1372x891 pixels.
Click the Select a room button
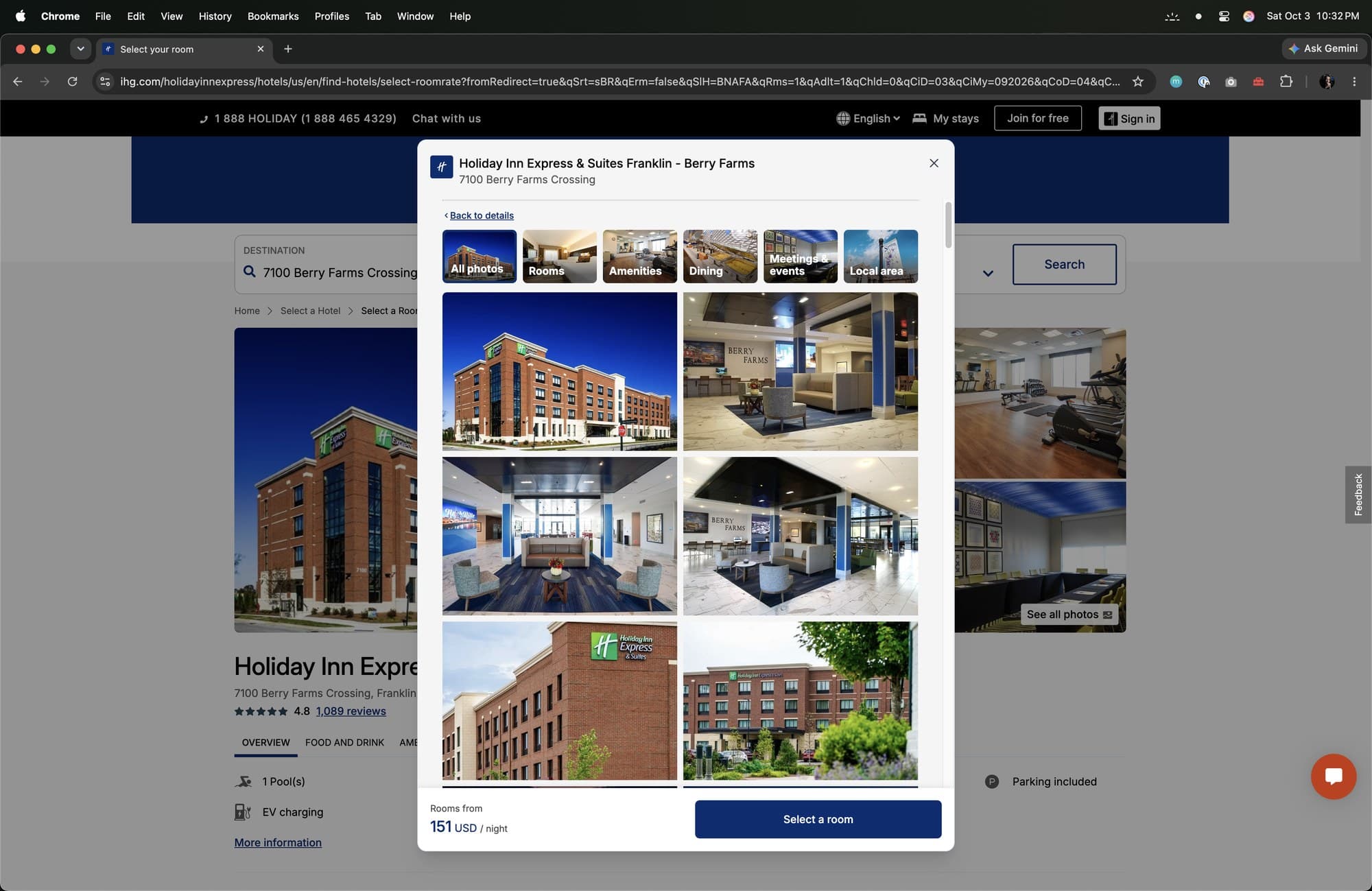(818, 819)
